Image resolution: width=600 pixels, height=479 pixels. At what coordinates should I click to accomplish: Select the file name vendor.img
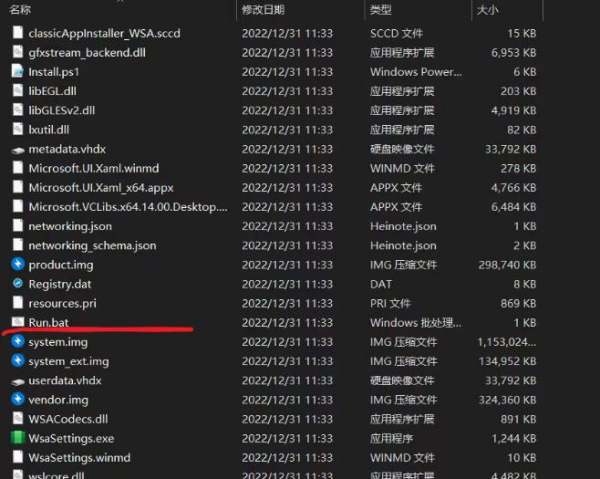58,400
